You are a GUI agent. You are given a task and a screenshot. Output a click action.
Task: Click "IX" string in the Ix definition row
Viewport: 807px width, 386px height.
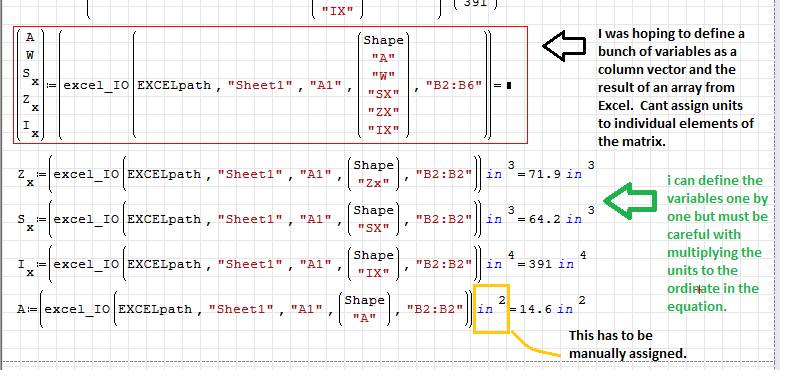coord(374,273)
